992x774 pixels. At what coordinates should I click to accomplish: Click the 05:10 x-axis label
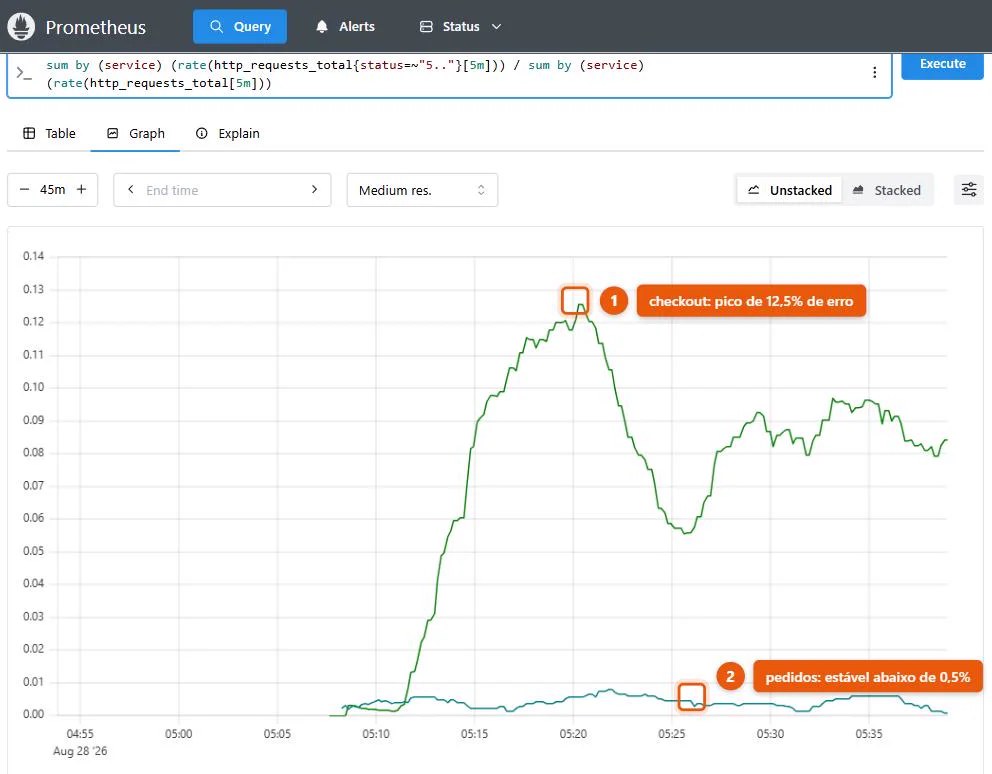coord(376,733)
